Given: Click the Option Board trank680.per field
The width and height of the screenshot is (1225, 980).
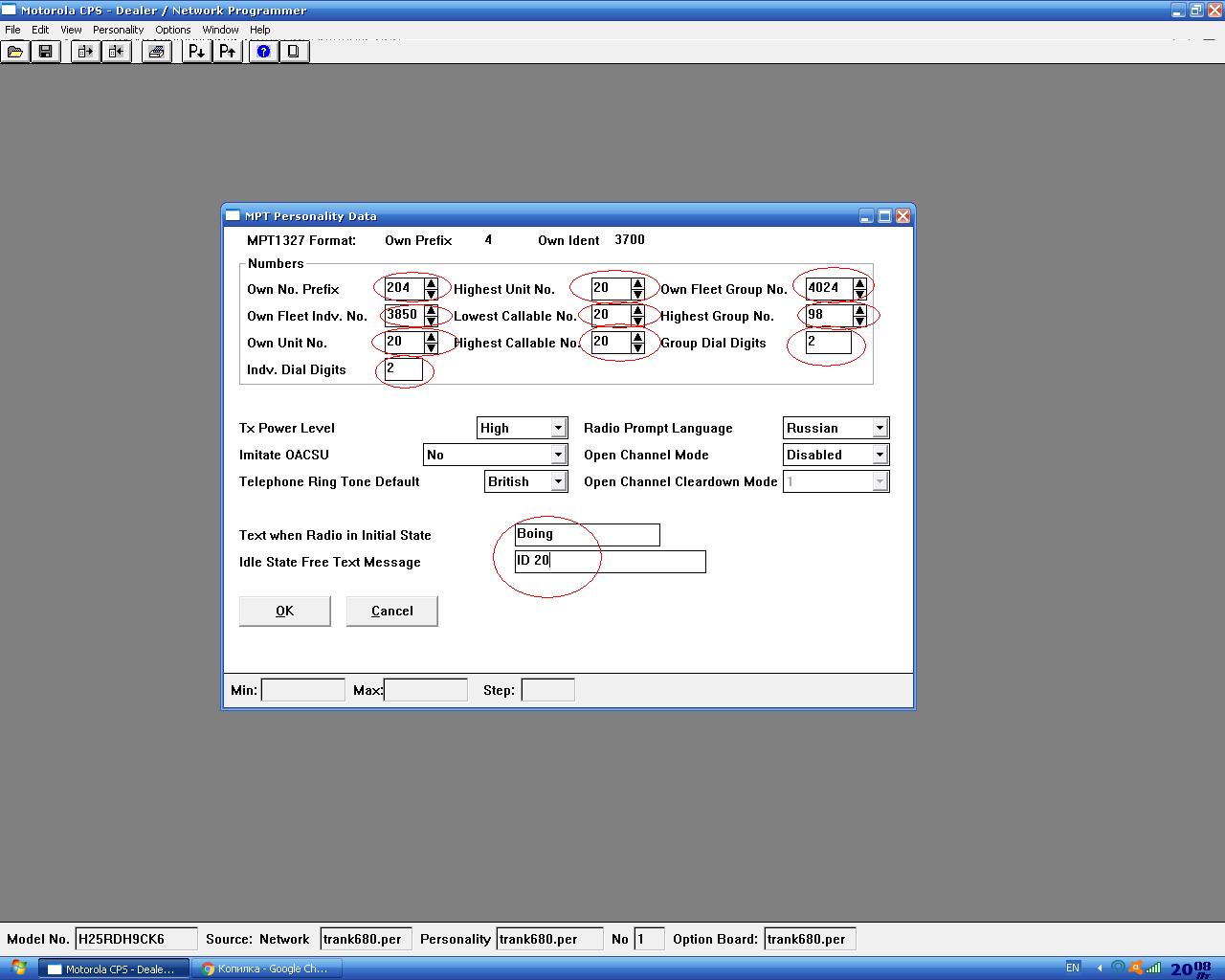Looking at the screenshot, I should click(x=810, y=939).
